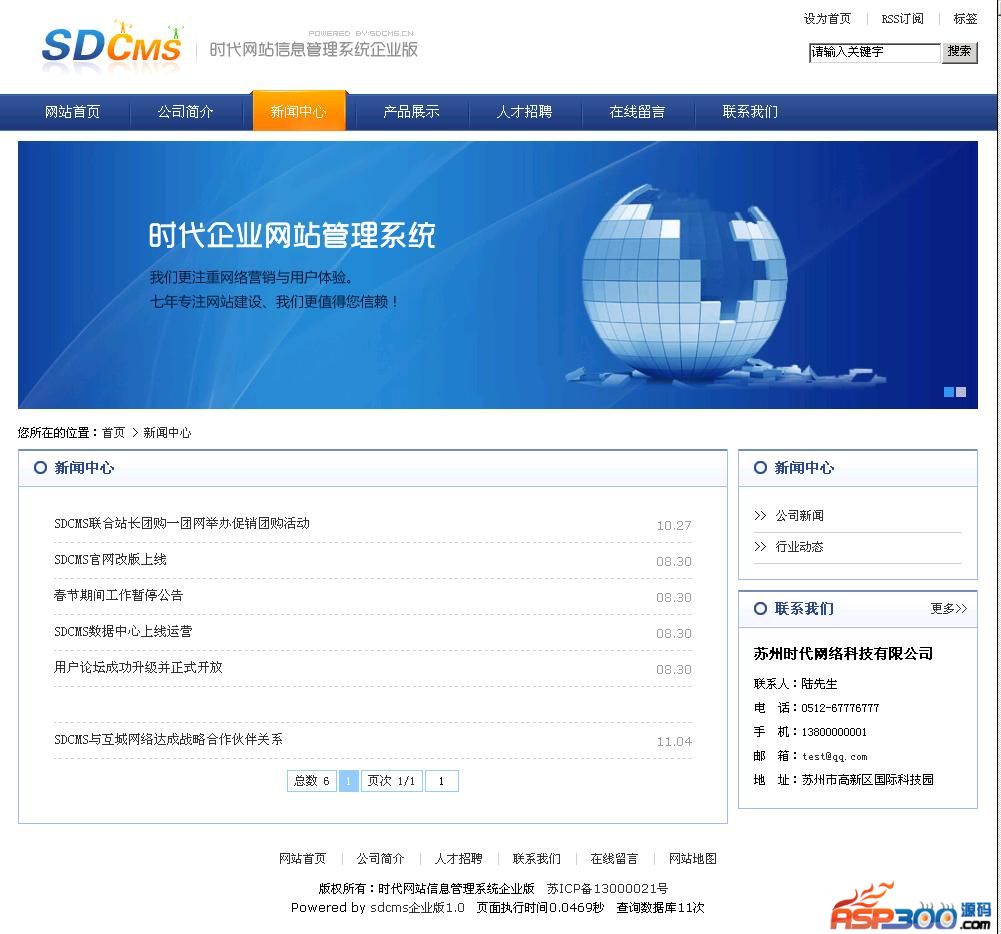Click 更多>> in 联系我们 panel
The height and width of the screenshot is (934, 1001).
pyautogui.click(x=948, y=608)
